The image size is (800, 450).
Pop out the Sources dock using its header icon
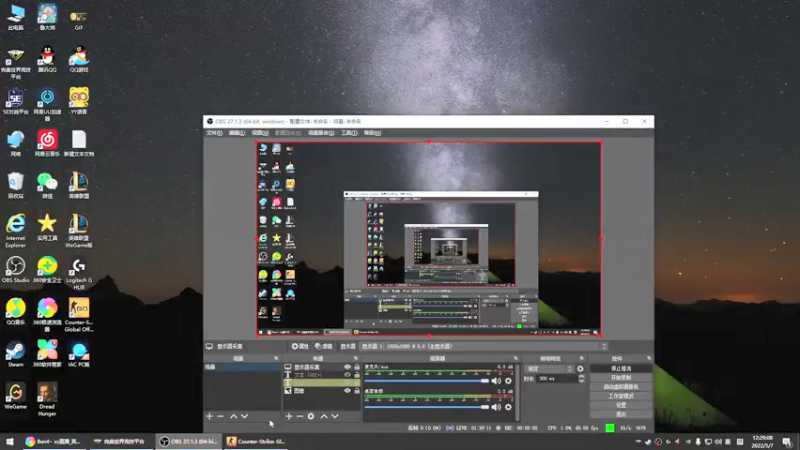(356, 359)
